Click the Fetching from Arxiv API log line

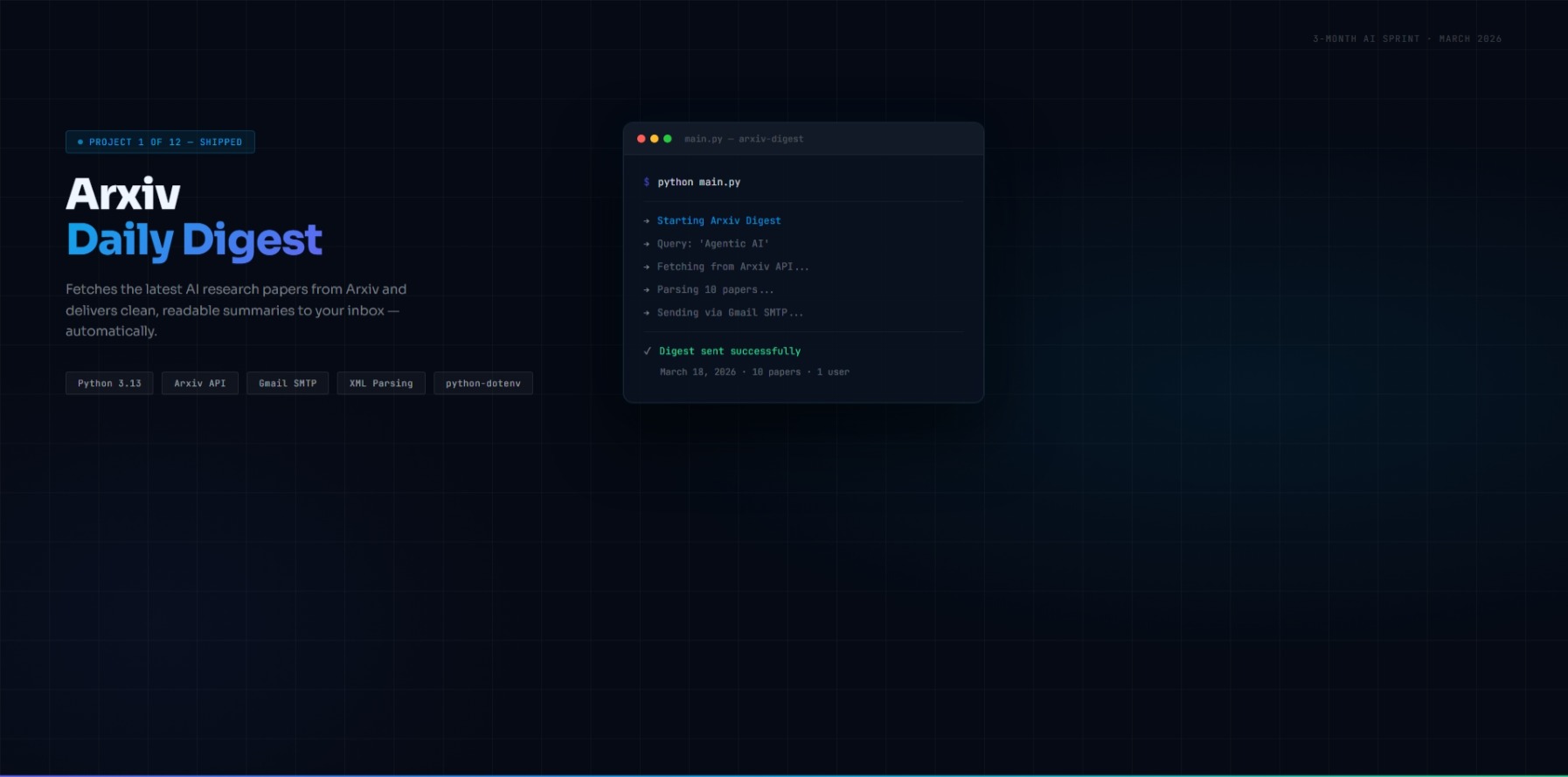point(733,267)
